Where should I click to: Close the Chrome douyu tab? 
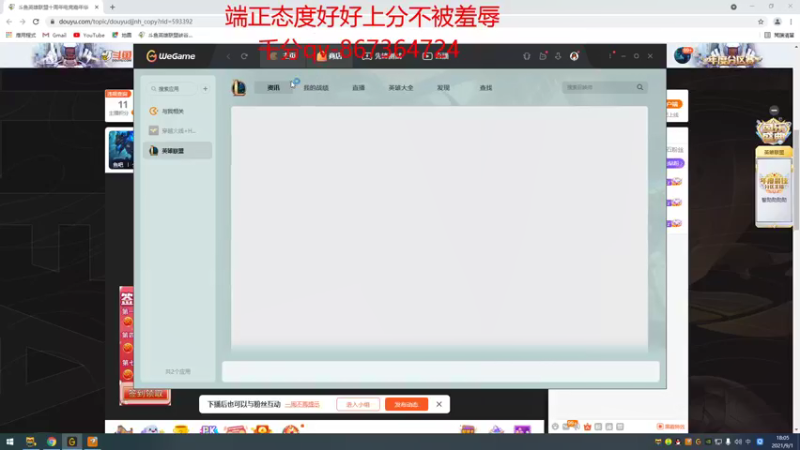tap(96, 7)
